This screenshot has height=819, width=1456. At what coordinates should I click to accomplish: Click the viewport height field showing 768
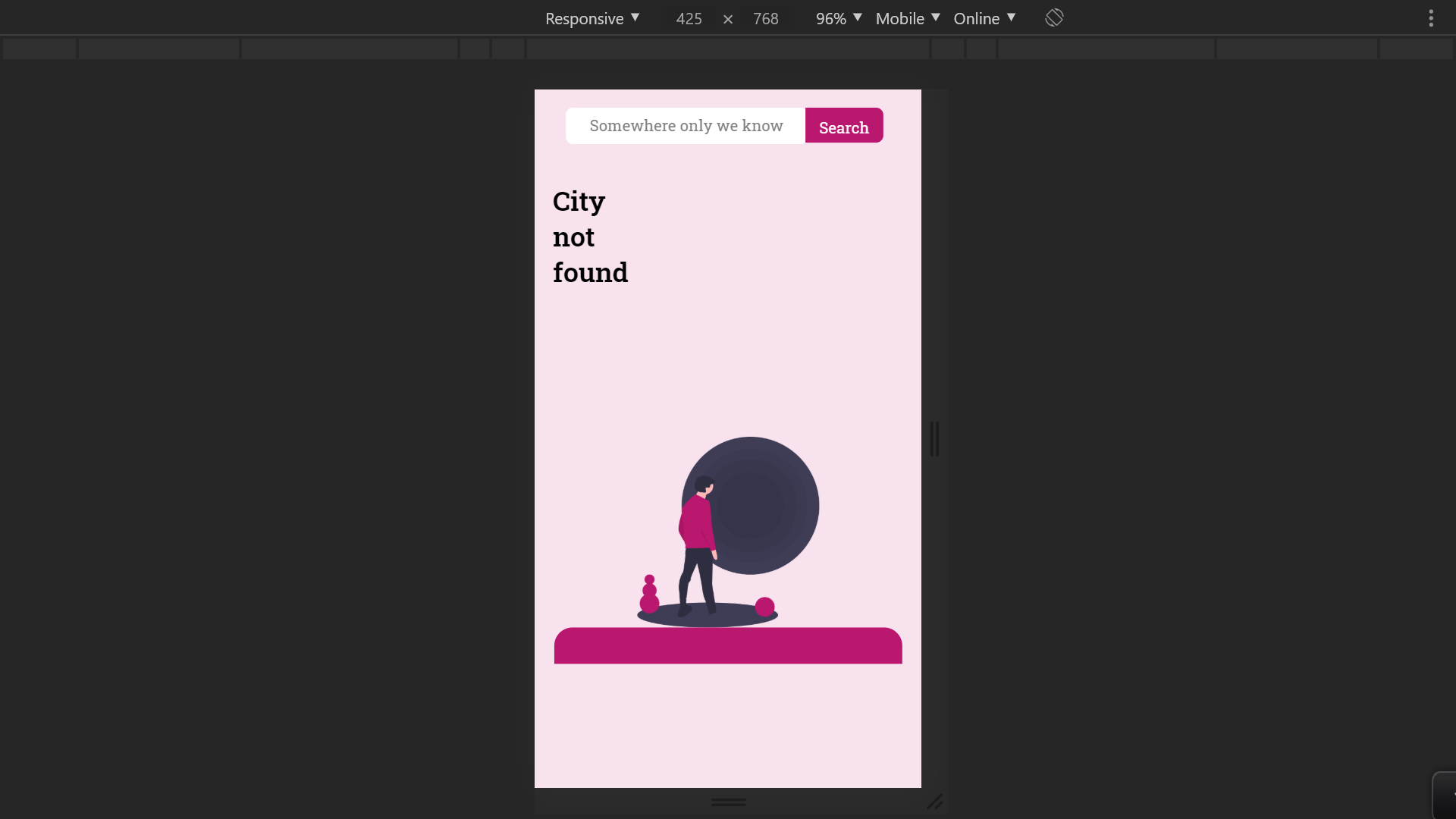tap(765, 18)
